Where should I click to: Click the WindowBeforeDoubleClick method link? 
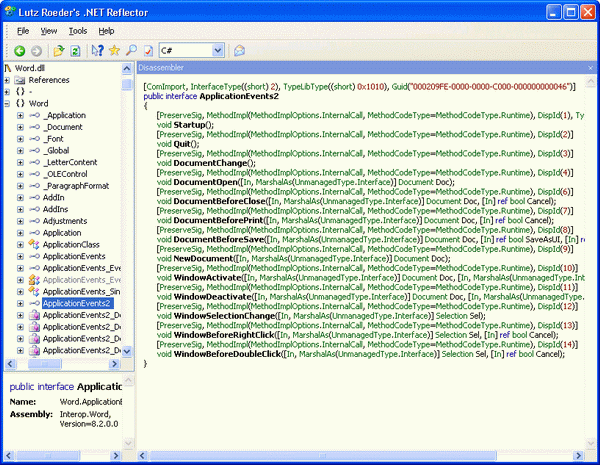point(227,354)
